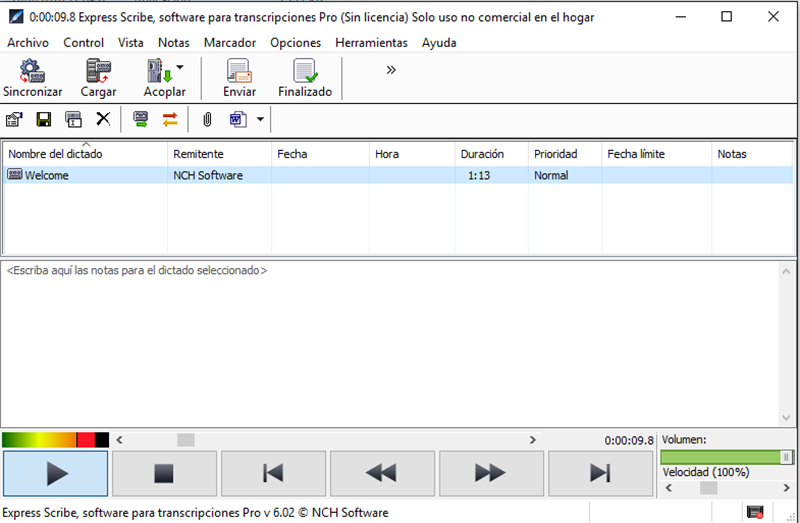Sort list by Prioridad column header

point(555,154)
